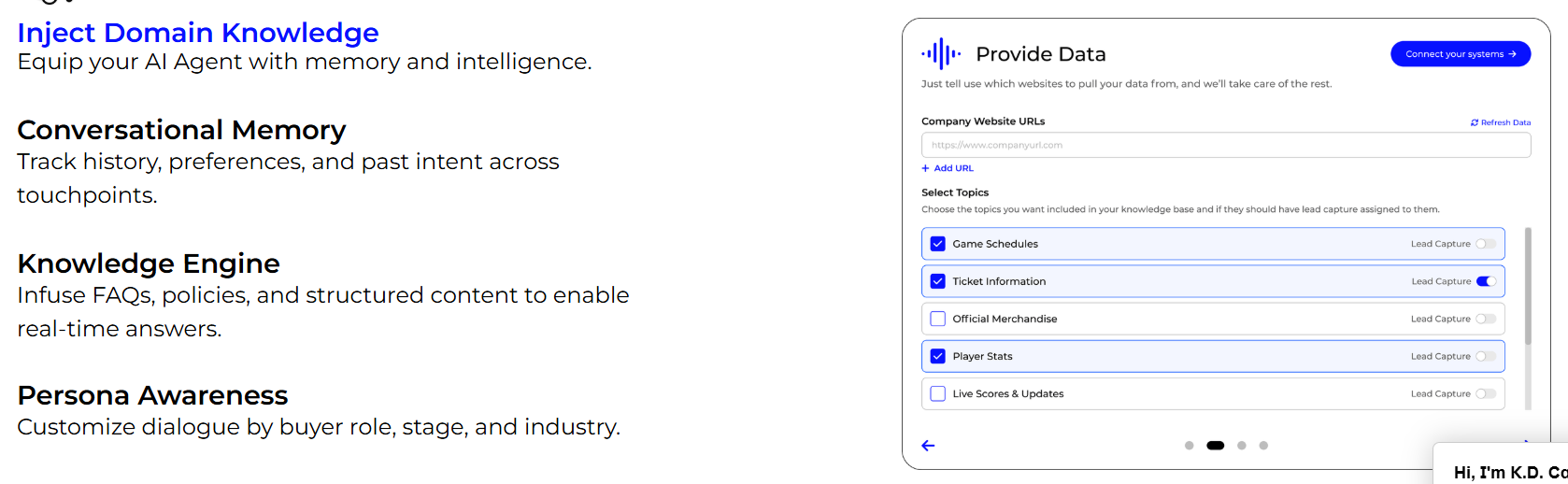1568x484 pixels.
Task: Click the sound wave logo icon
Action: point(941,54)
